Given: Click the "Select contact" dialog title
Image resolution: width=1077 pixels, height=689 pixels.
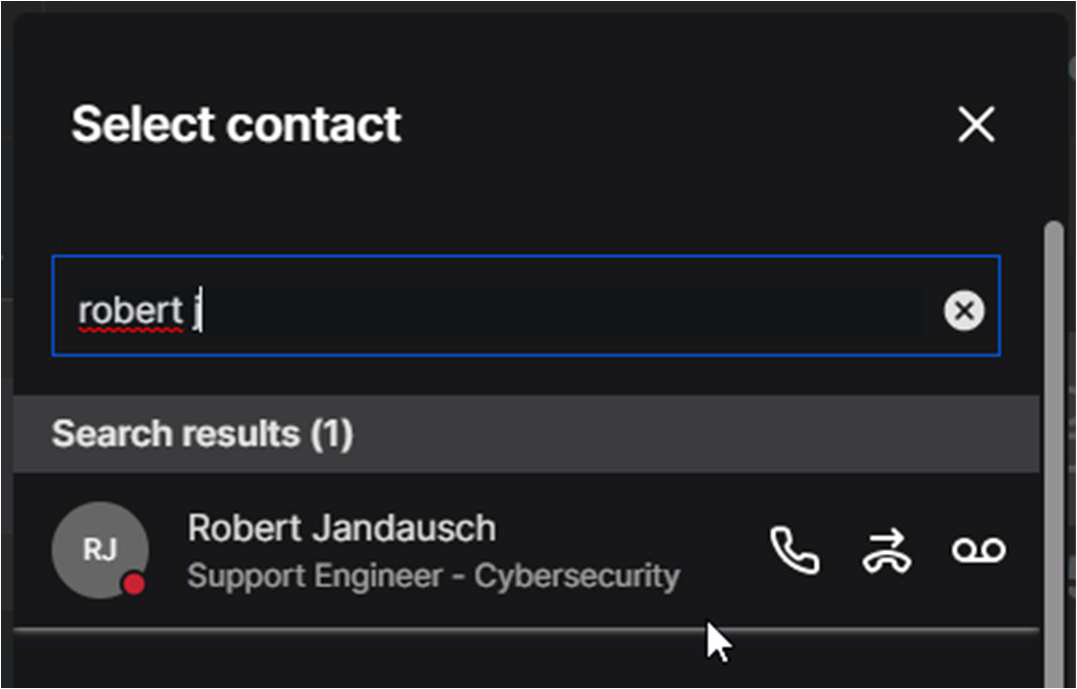Looking at the screenshot, I should tap(236, 125).
